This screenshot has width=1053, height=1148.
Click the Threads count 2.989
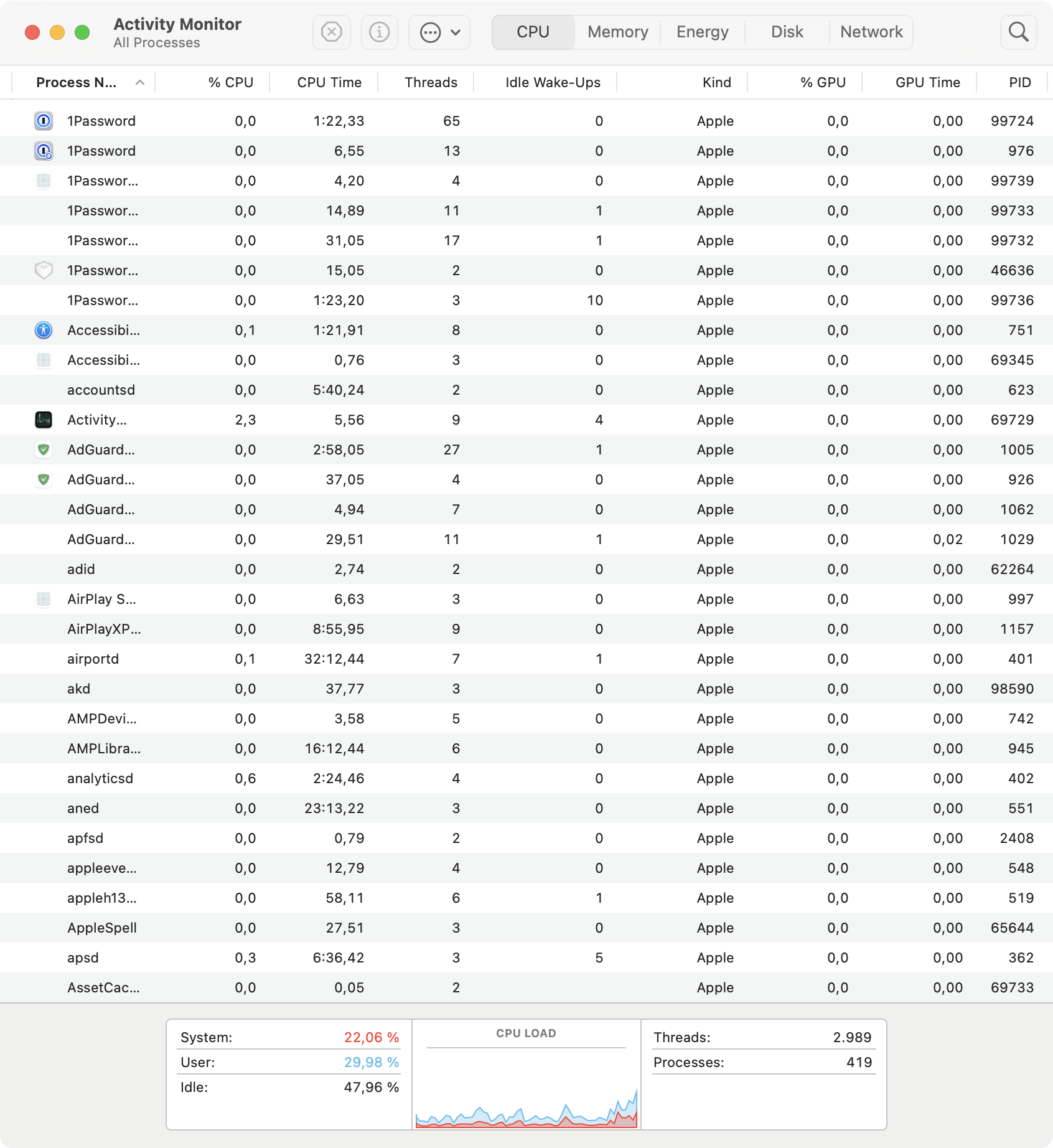tap(852, 1037)
